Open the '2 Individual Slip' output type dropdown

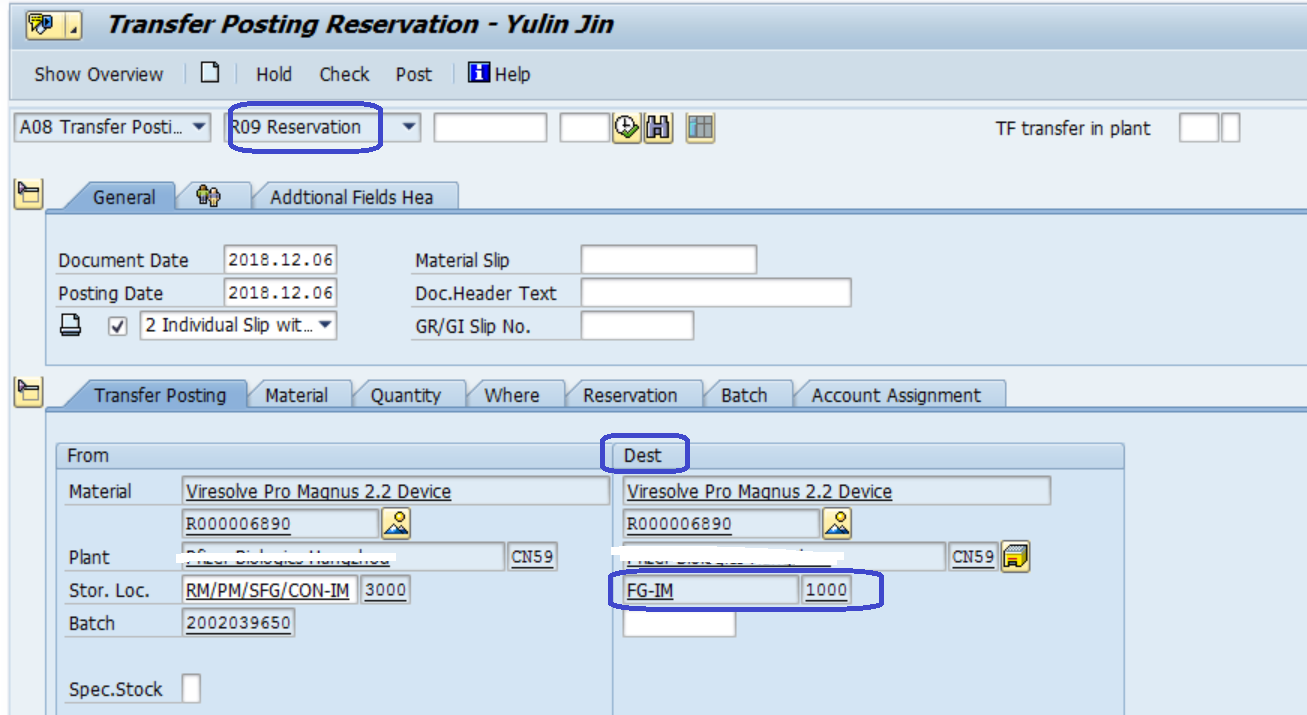pos(327,326)
